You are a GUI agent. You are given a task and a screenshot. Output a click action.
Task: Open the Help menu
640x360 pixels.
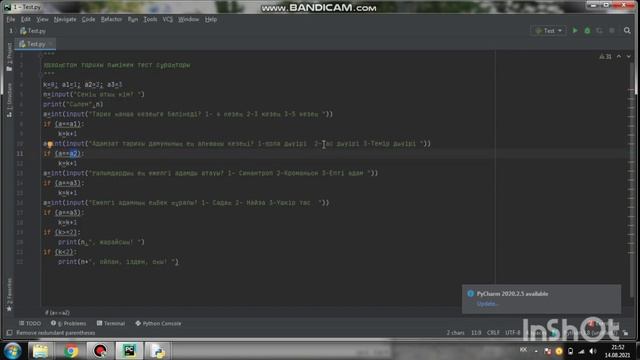point(211,19)
